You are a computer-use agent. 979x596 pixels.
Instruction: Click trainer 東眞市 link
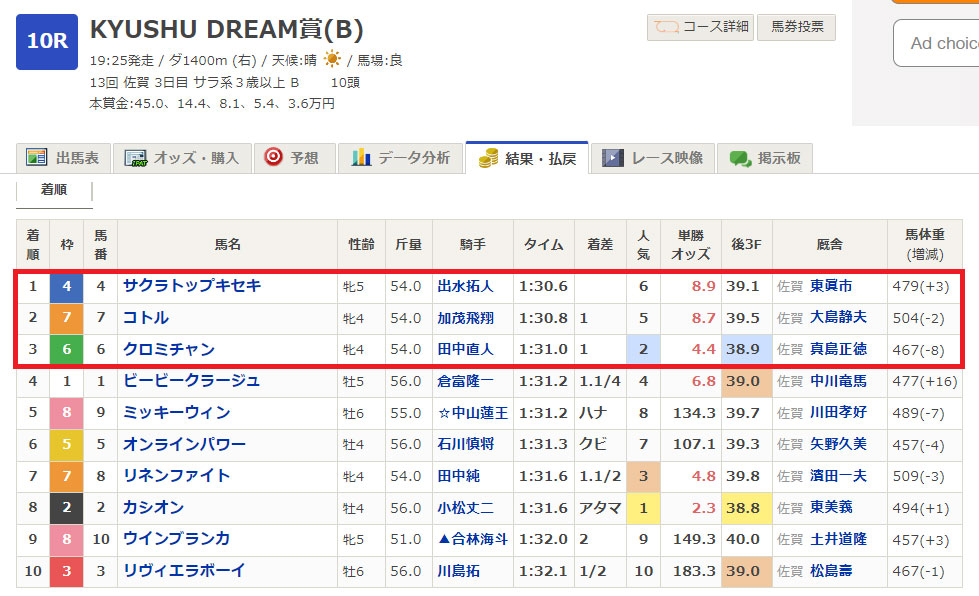tap(831, 286)
